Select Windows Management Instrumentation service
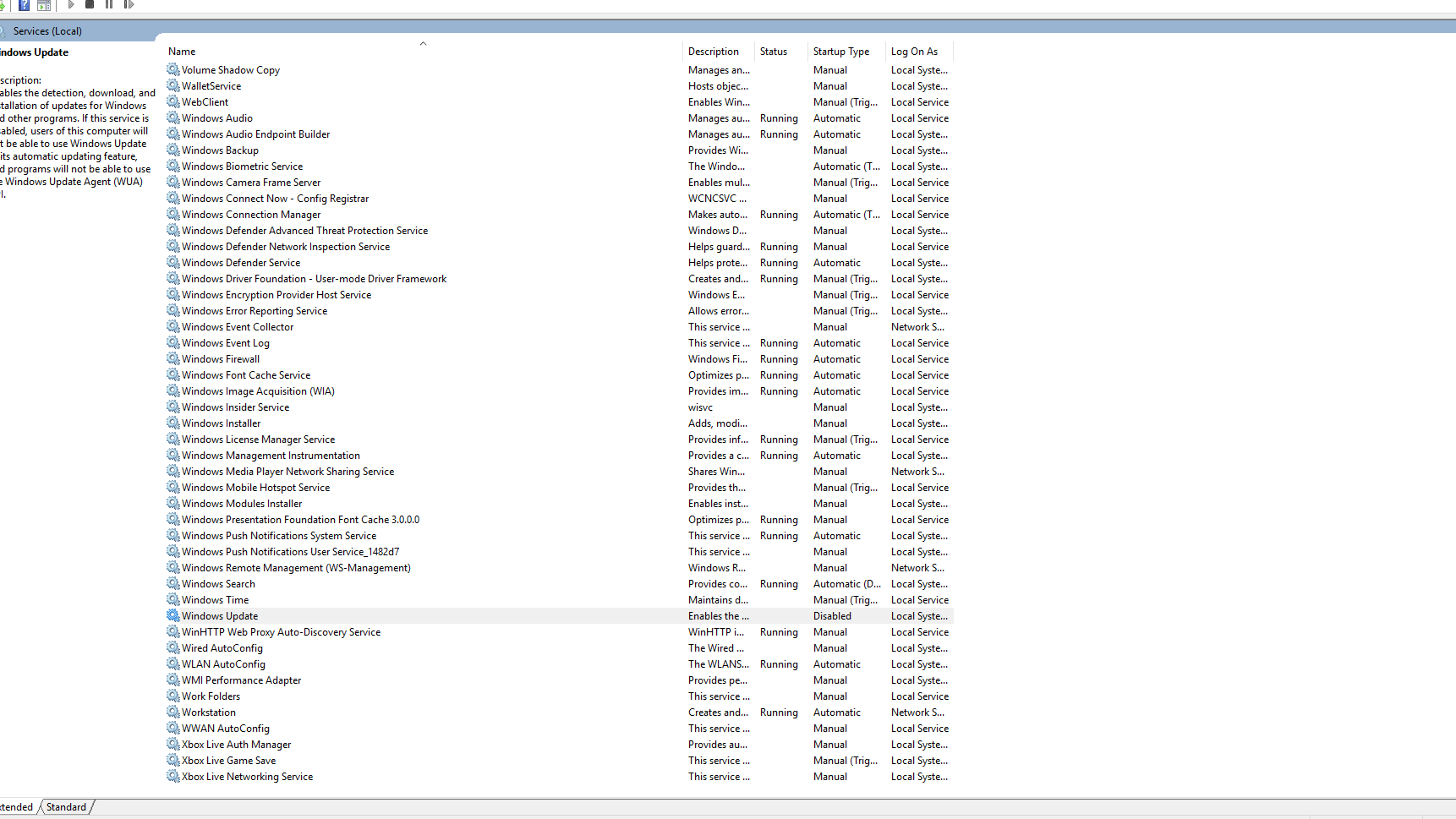This screenshot has height=819, width=1456. pos(560,455)
